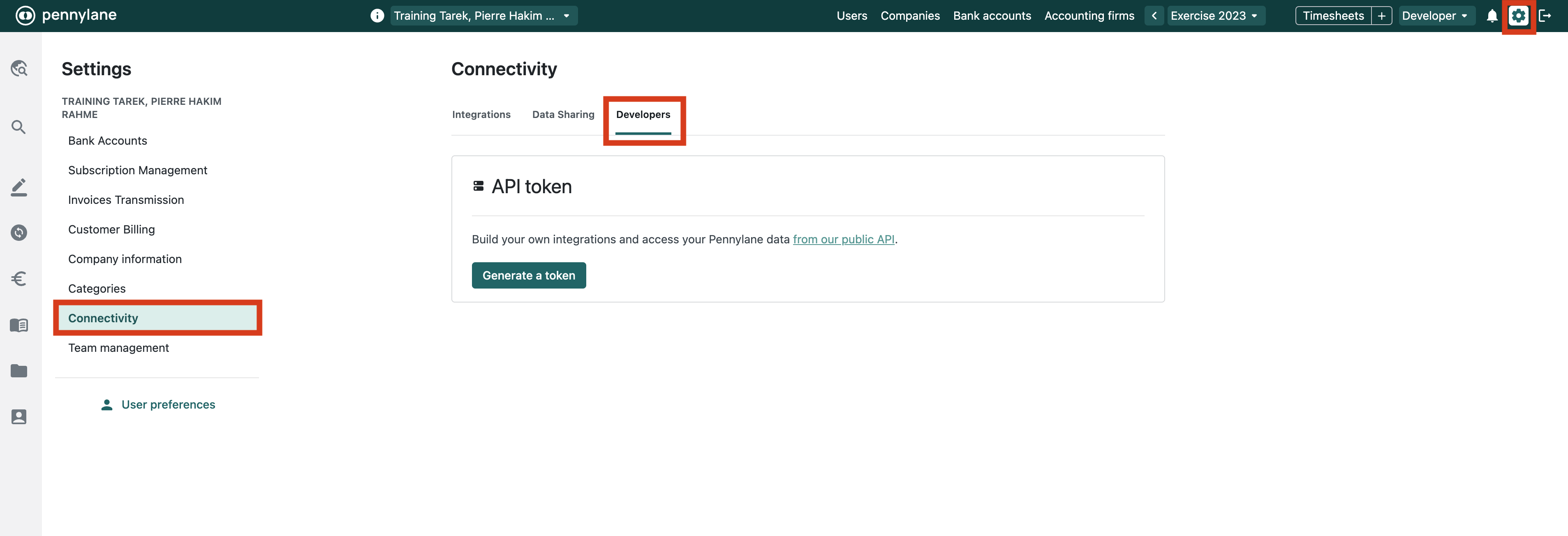The image size is (1568, 536).
Task: Expand the company selector dropdown
Action: click(x=483, y=16)
